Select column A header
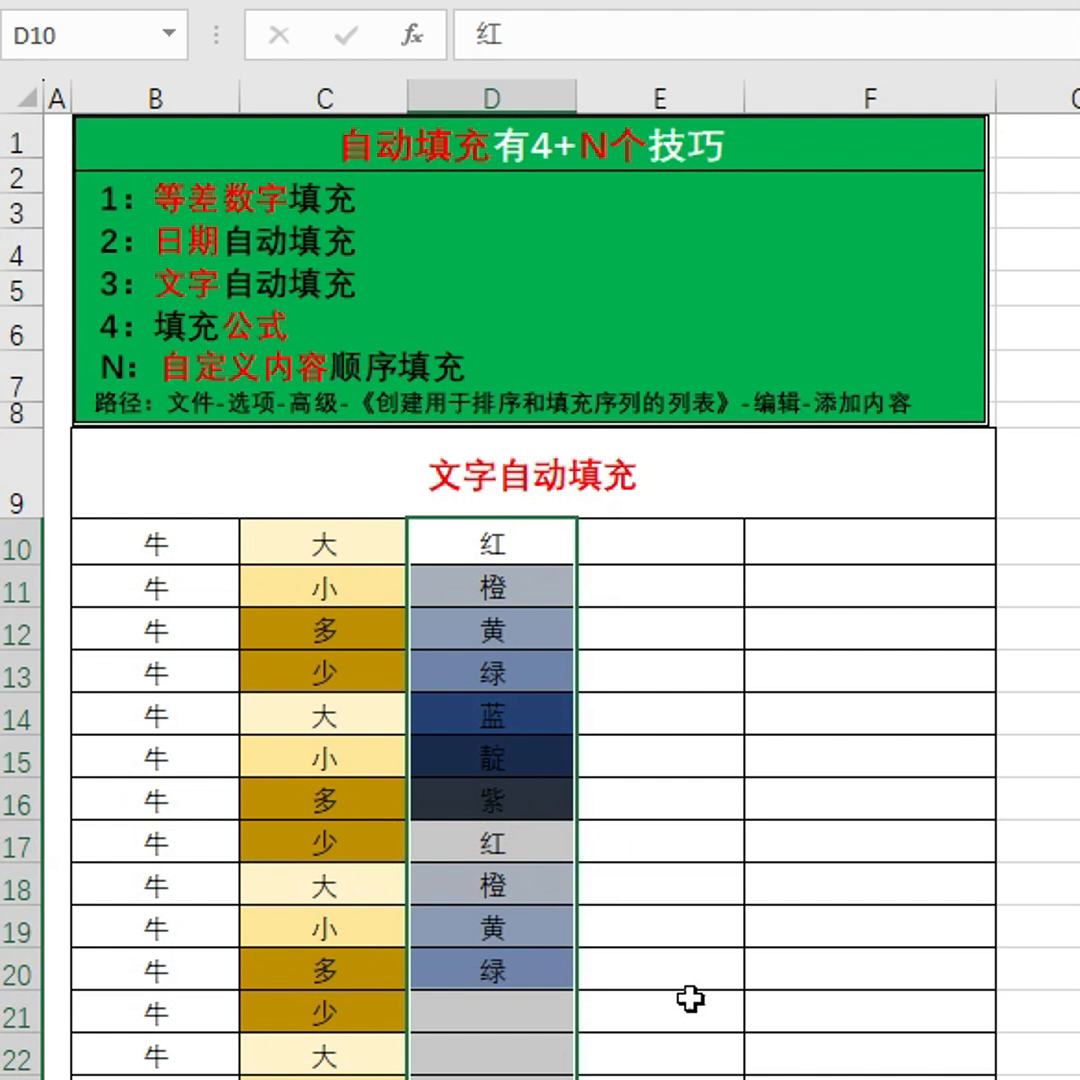Screen dimensions: 1080x1080 (57, 98)
